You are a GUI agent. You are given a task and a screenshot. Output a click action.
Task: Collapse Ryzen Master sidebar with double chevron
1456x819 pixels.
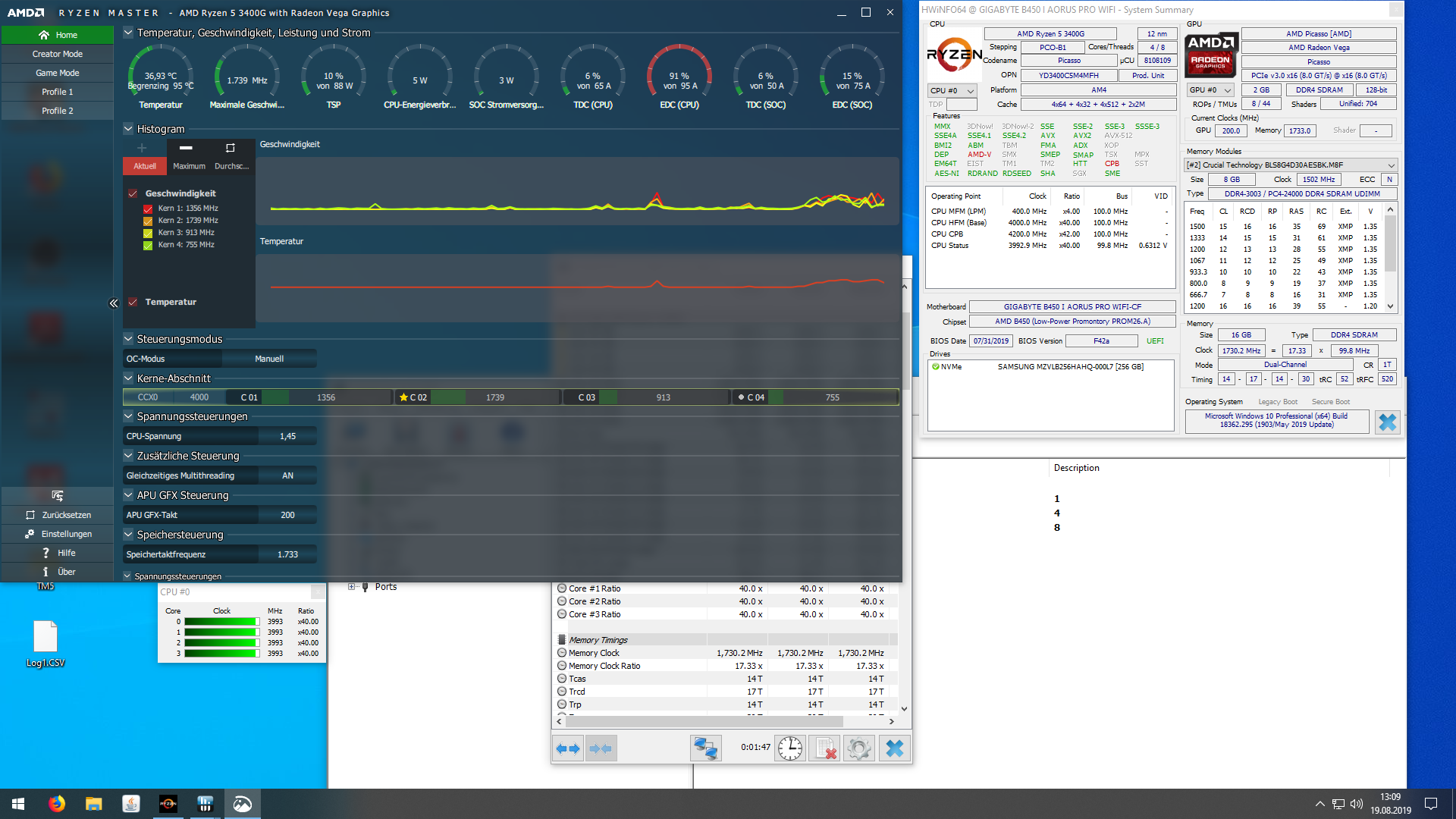[114, 303]
